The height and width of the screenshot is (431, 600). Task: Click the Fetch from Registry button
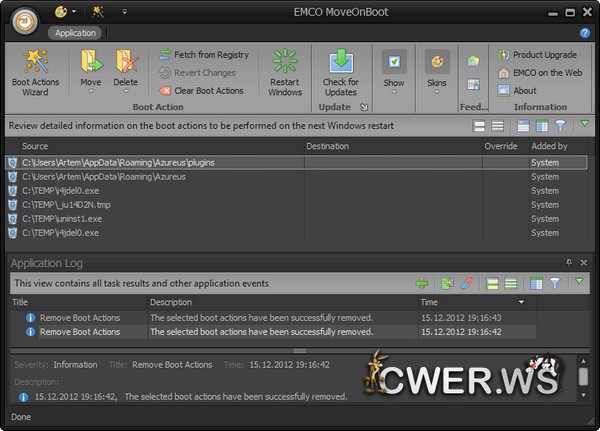[204, 55]
